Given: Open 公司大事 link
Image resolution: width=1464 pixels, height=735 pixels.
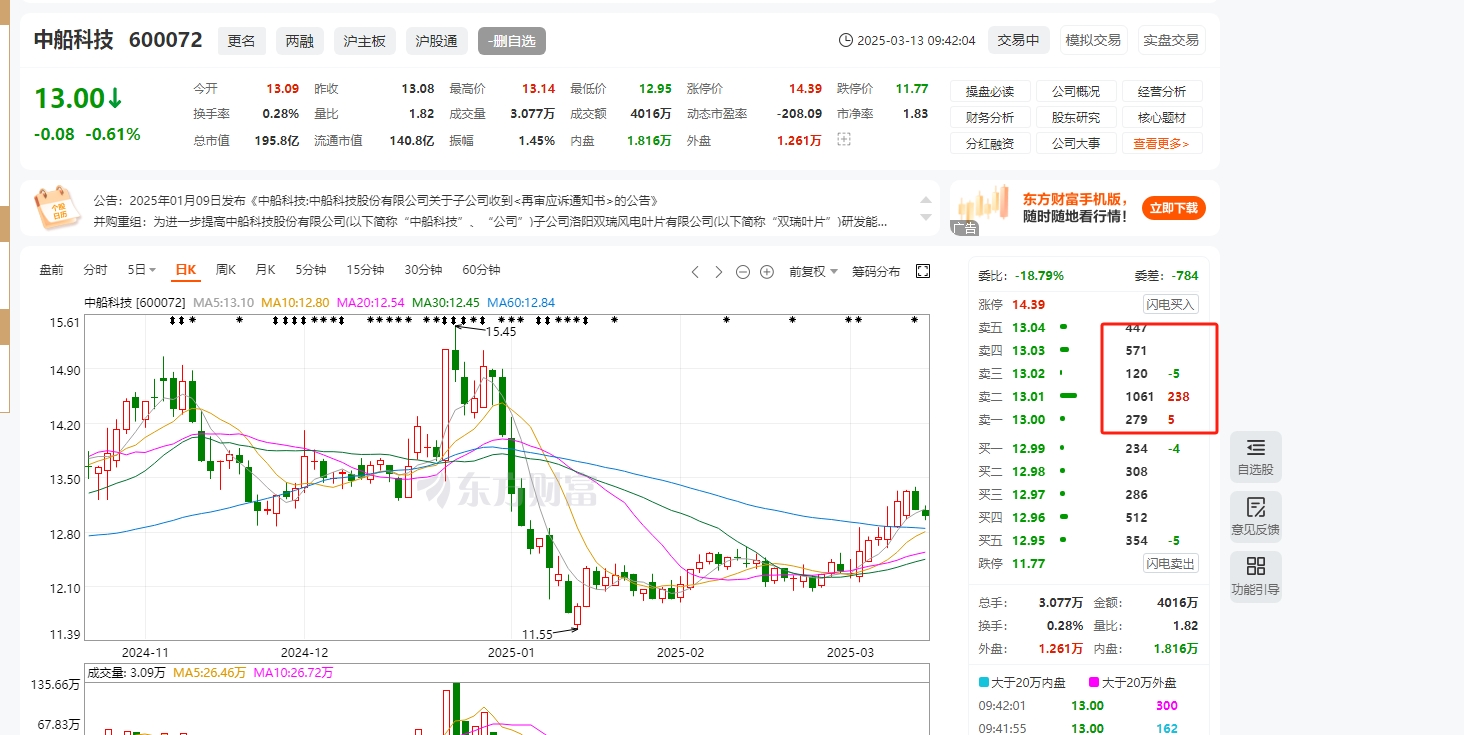Looking at the screenshot, I should pos(1076,143).
